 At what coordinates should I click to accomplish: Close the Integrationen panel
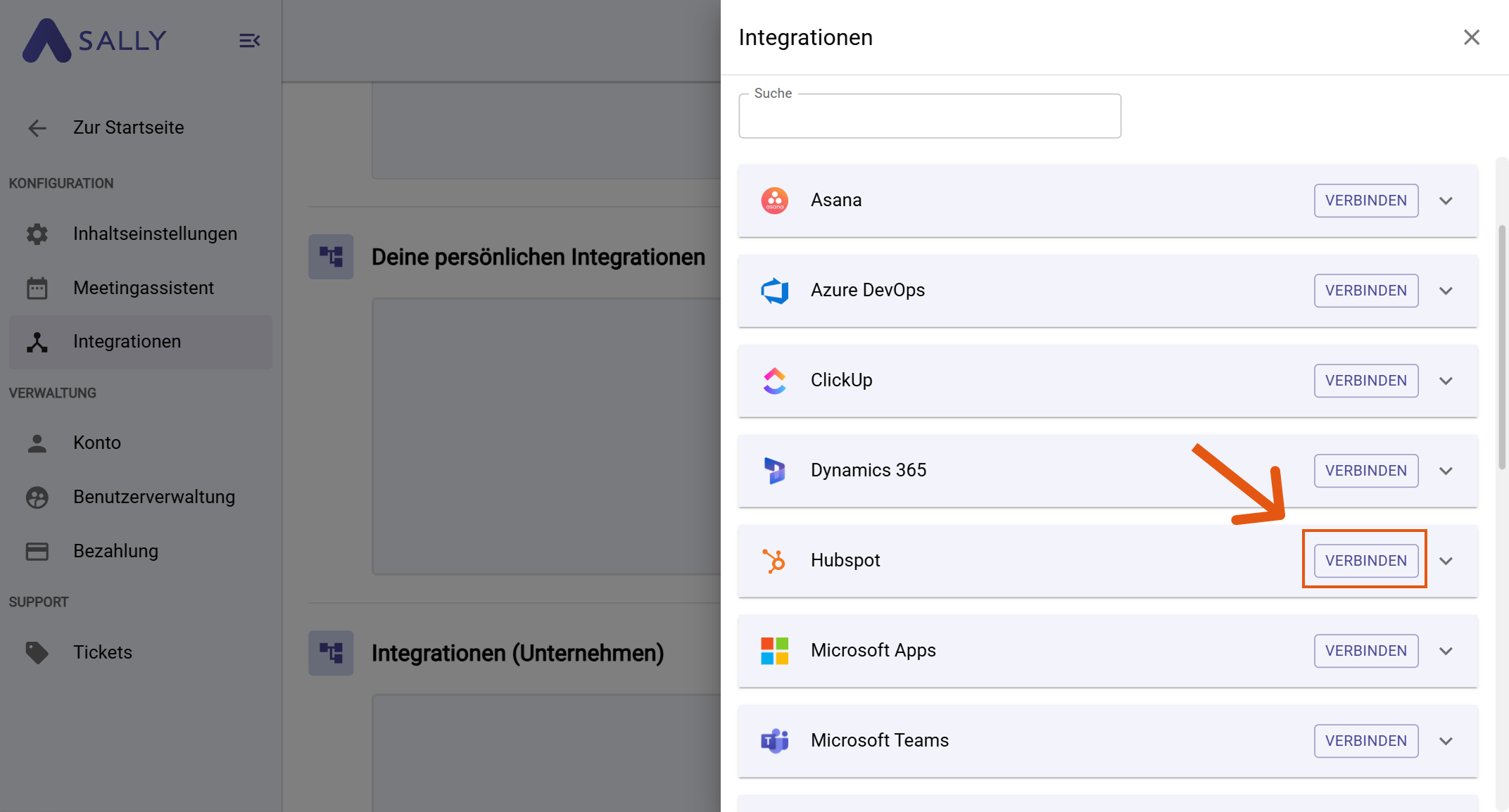(x=1472, y=37)
